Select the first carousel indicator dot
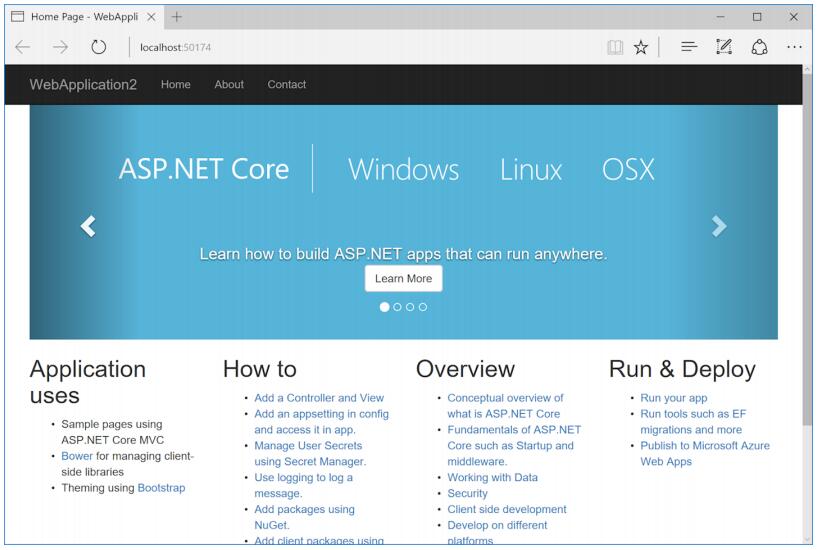Screen dimensions: 822x550 (x=384, y=307)
